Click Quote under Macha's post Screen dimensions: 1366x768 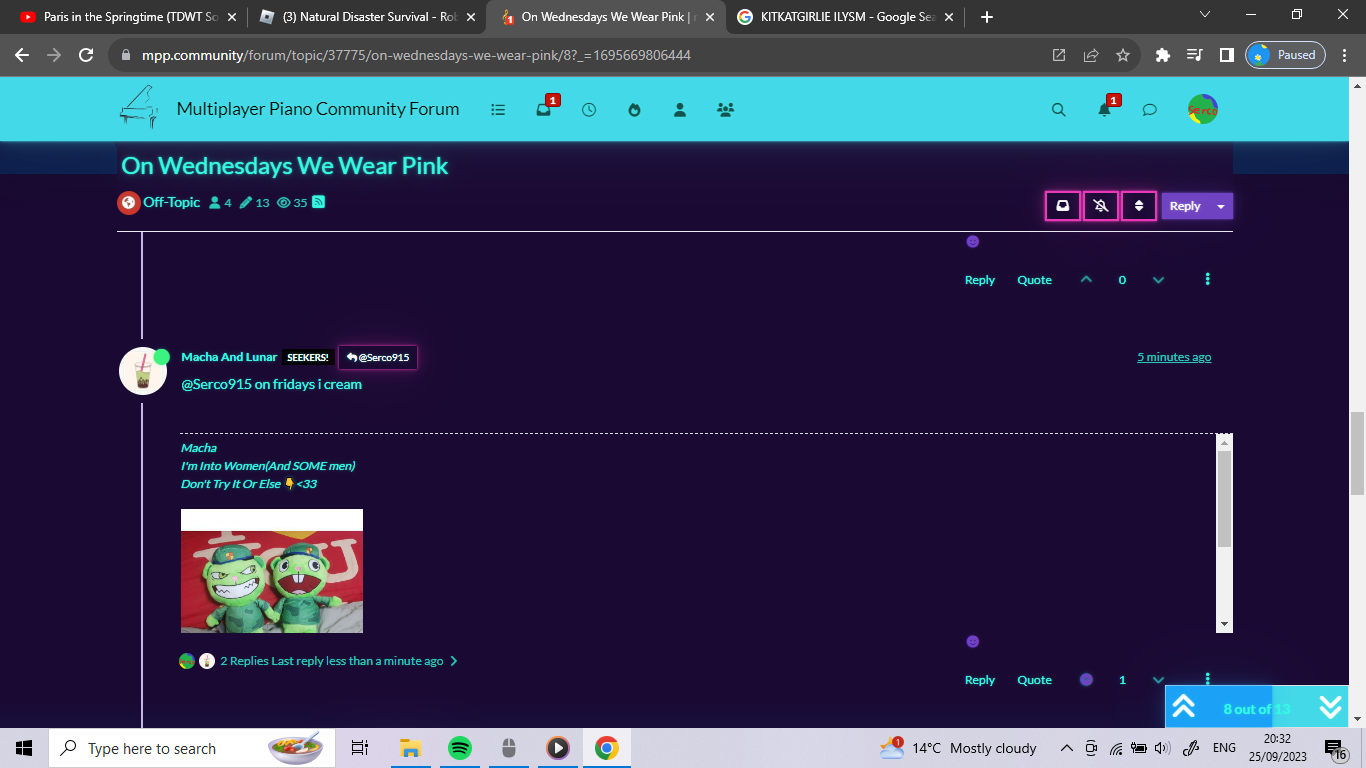point(1034,680)
